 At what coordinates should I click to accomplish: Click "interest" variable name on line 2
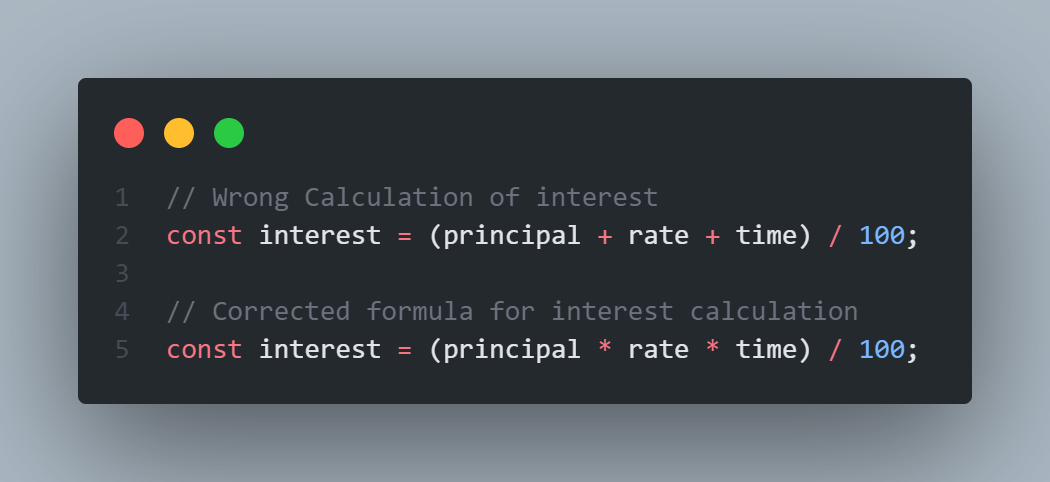click(x=319, y=236)
